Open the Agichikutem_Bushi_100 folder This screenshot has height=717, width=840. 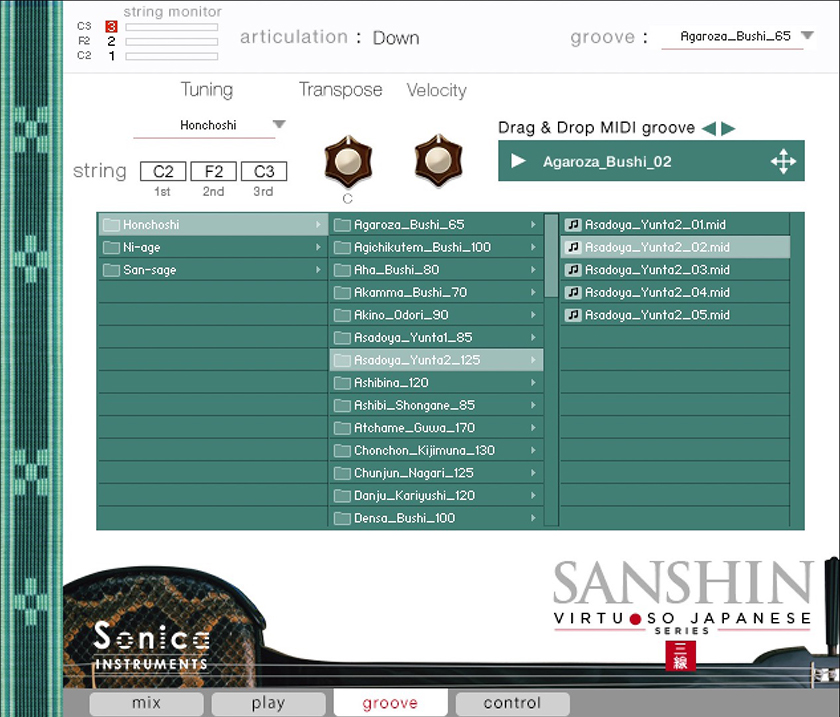(436, 247)
